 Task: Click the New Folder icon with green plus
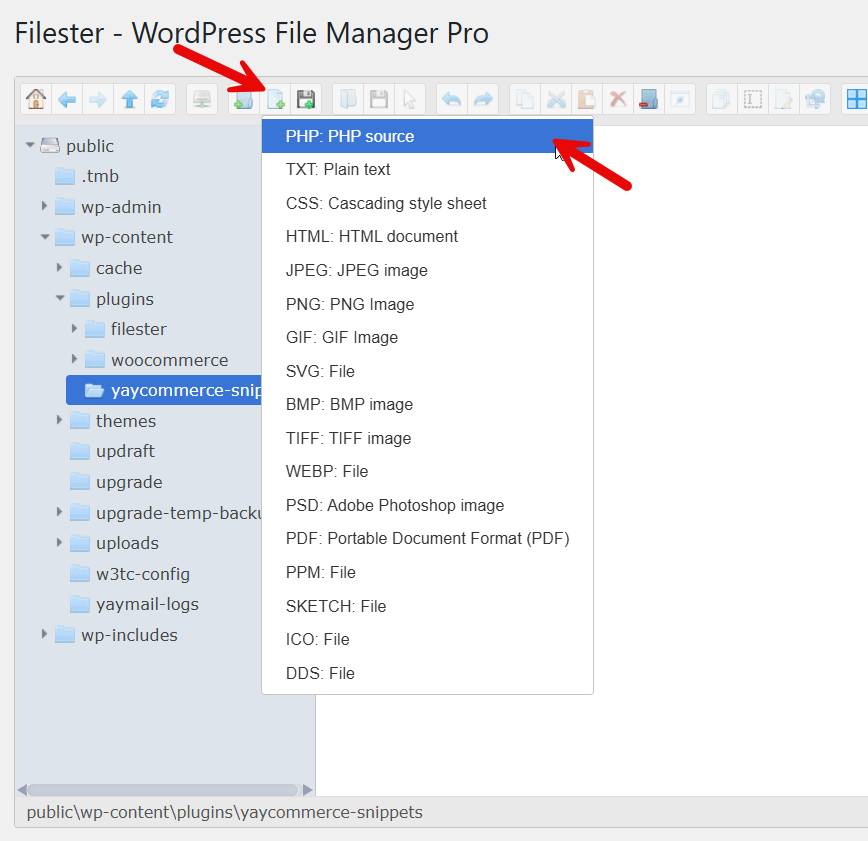click(242, 99)
